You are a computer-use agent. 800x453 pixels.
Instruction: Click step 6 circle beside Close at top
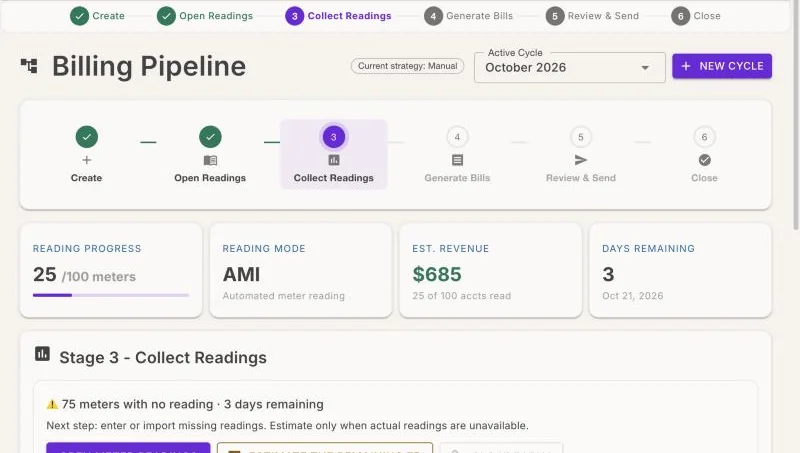(680, 16)
